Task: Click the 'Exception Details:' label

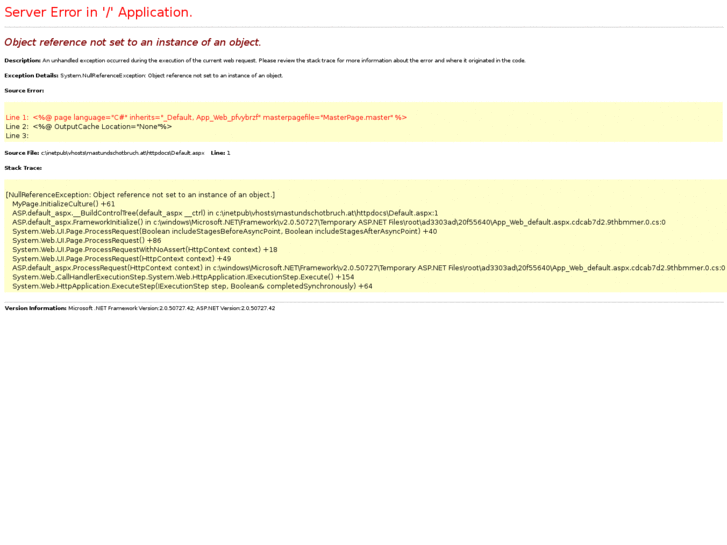Action: click(x=31, y=76)
